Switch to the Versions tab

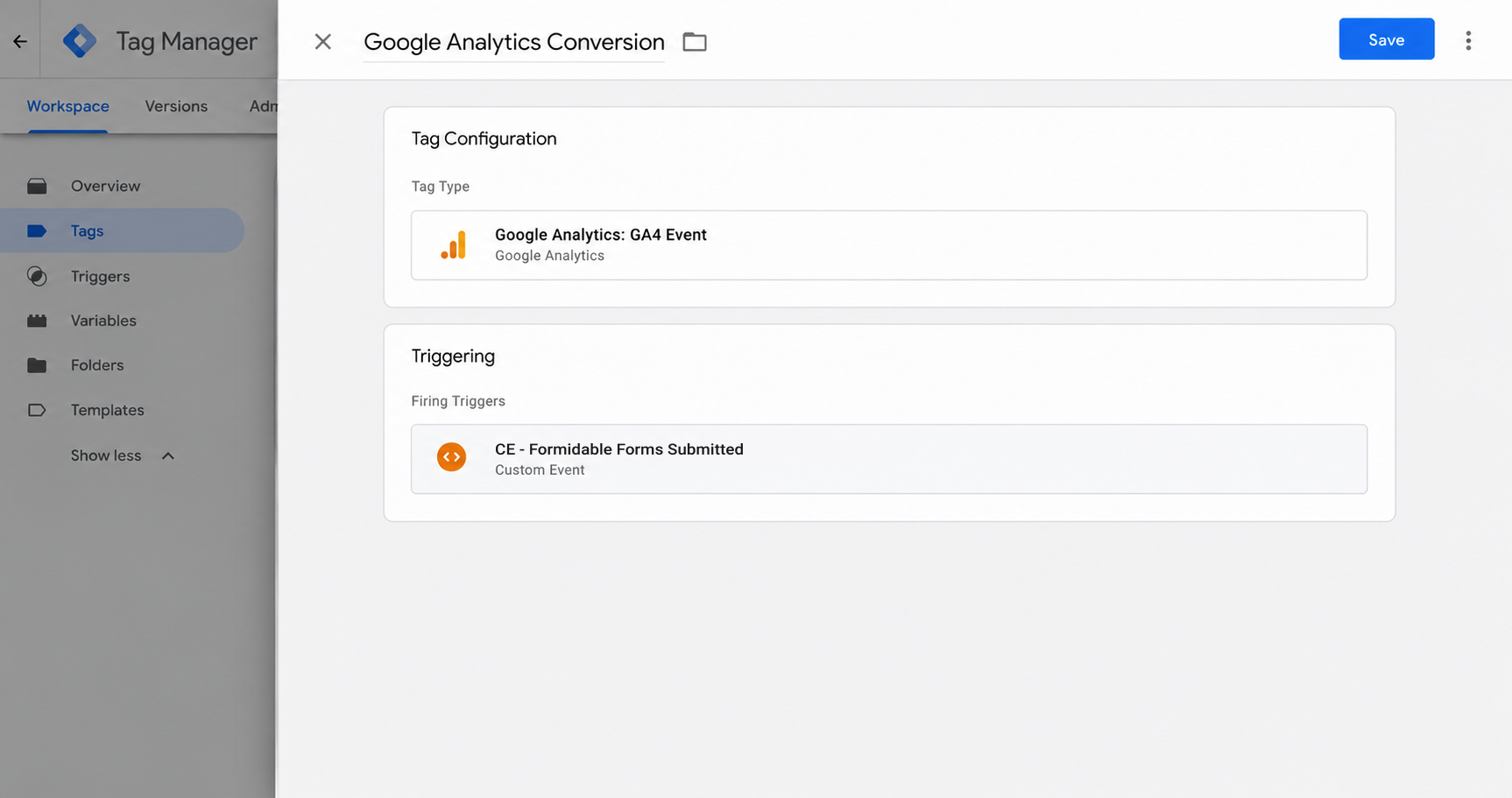(176, 106)
